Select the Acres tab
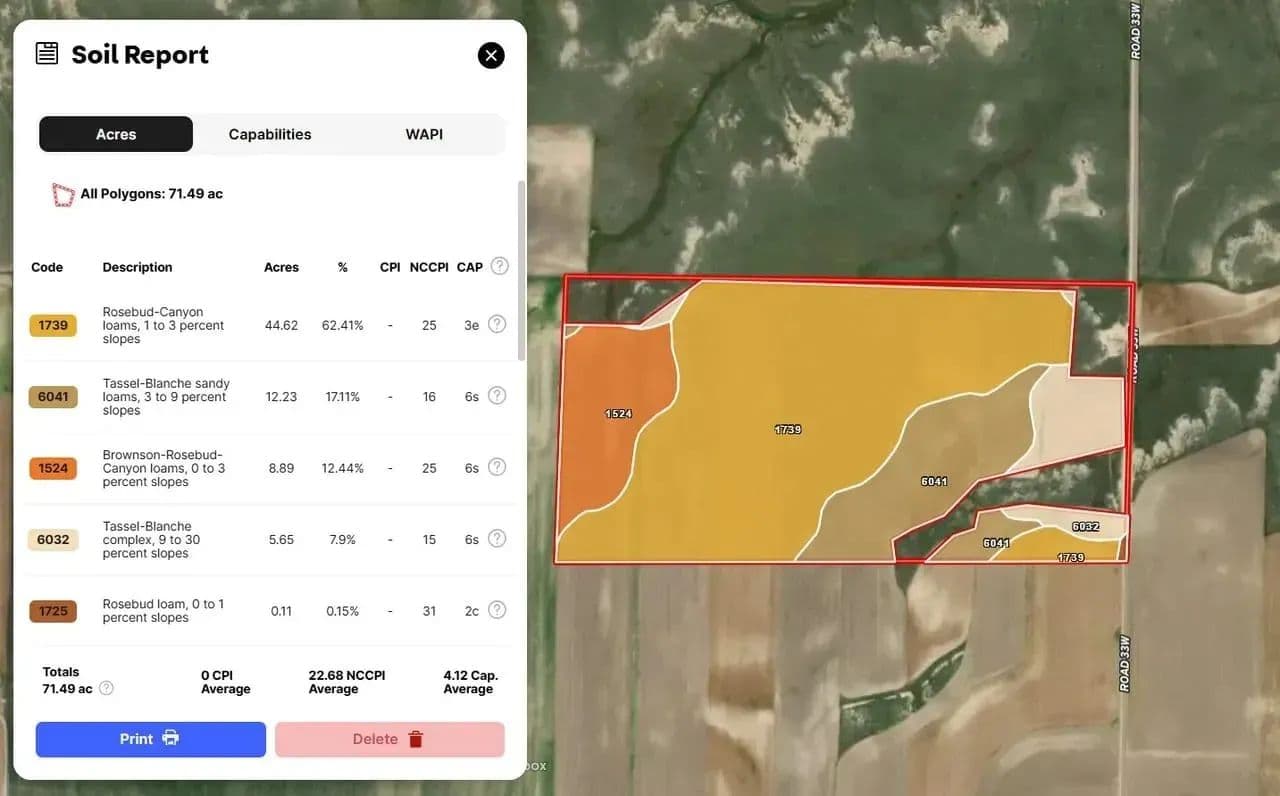Screen dimensions: 1280x796 (x=116, y=134)
